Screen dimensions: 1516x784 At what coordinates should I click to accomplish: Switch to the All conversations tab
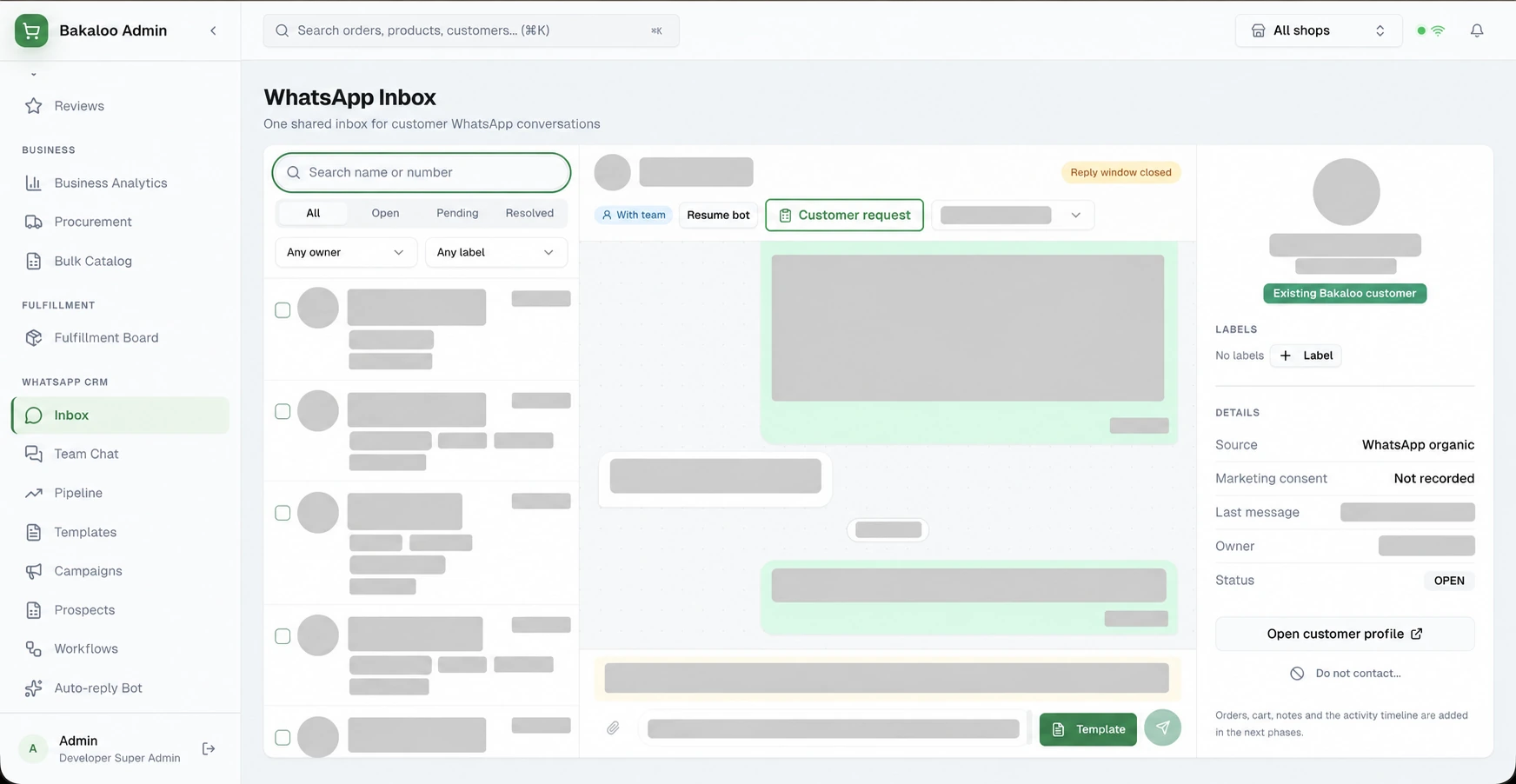[313, 213]
